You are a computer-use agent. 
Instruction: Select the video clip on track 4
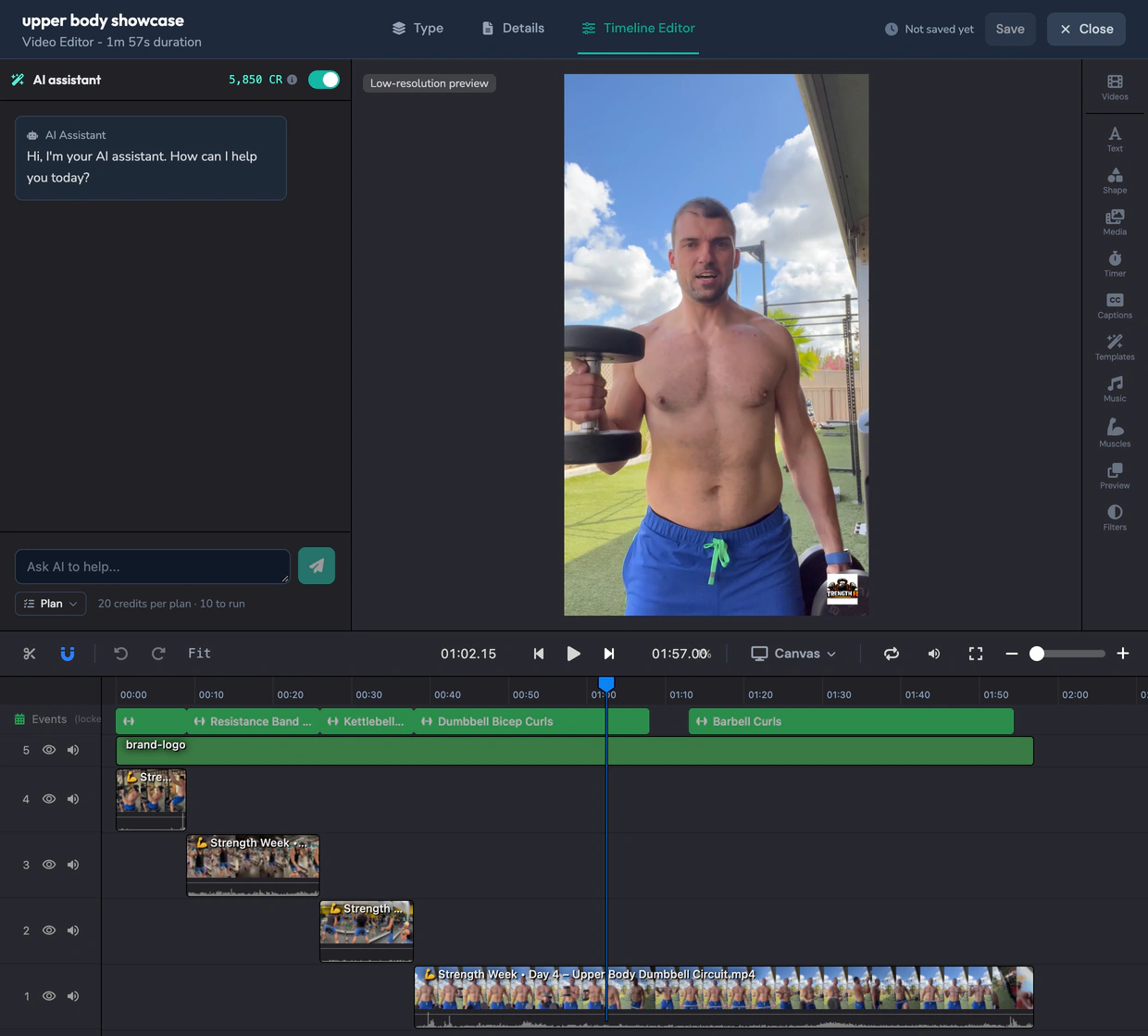pyautogui.click(x=151, y=800)
